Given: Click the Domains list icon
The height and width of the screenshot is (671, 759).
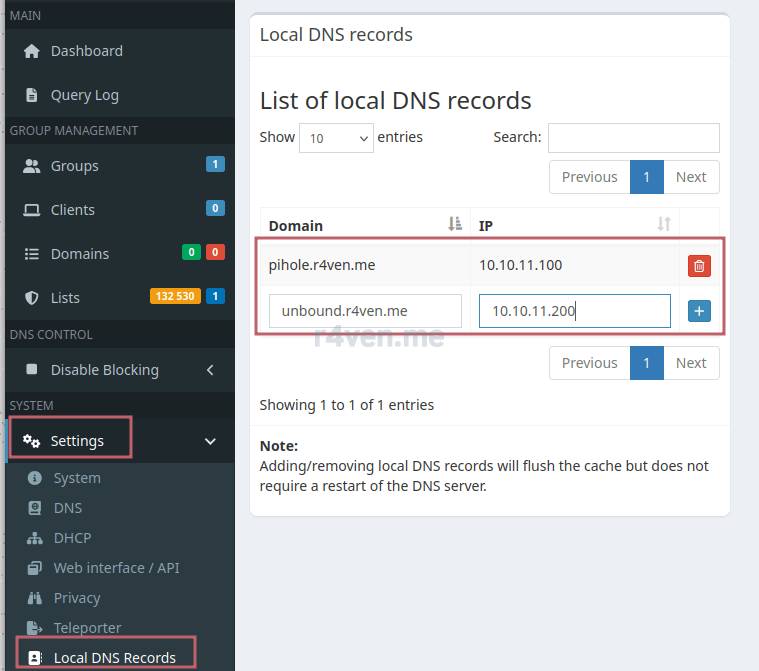Looking at the screenshot, I should point(32,254).
